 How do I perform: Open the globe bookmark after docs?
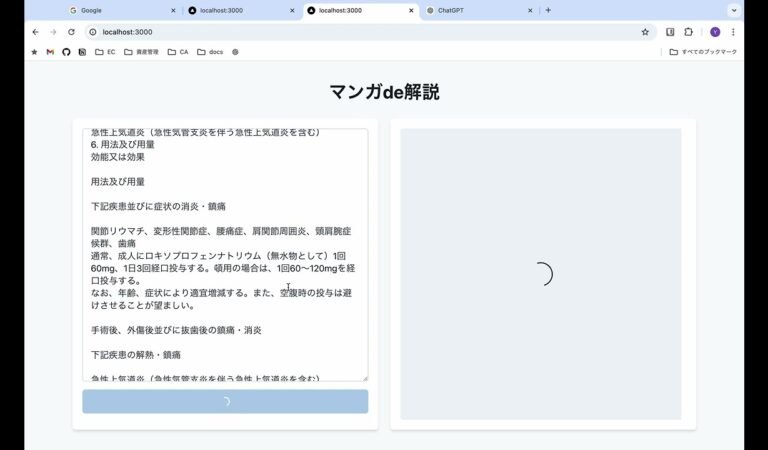coord(235,52)
